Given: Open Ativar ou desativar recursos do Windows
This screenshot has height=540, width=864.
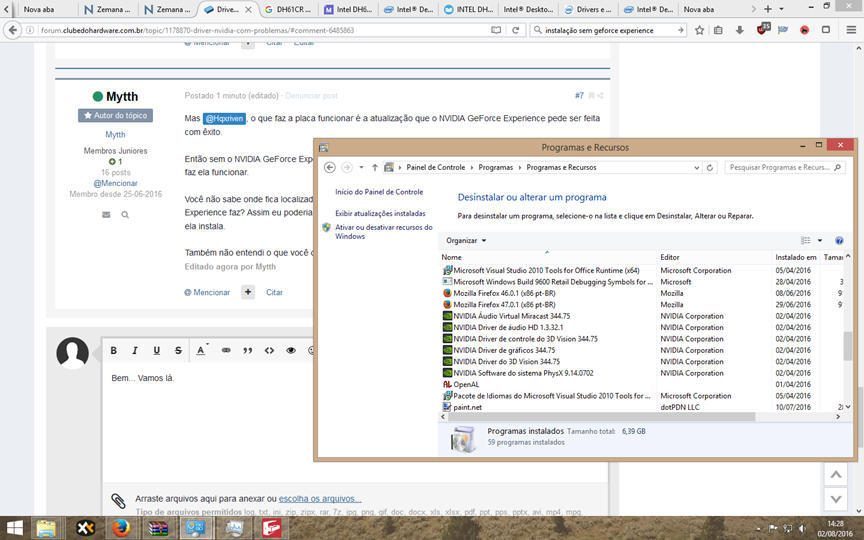Looking at the screenshot, I should pyautogui.click(x=384, y=231).
